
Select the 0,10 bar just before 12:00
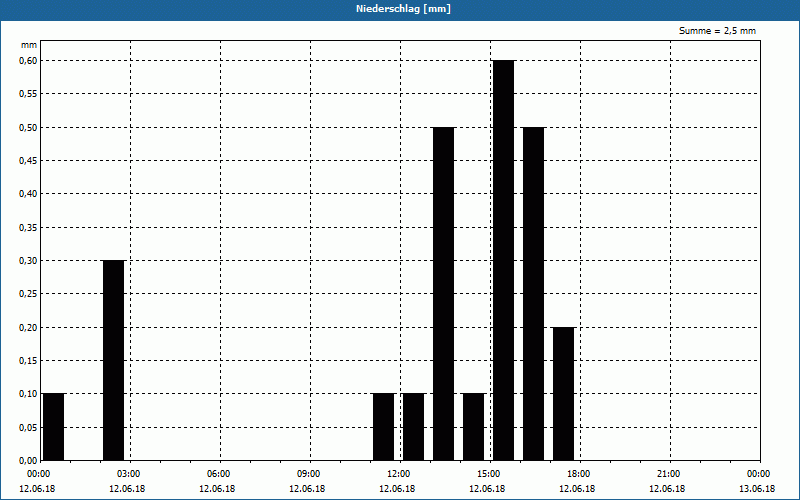(384, 427)
